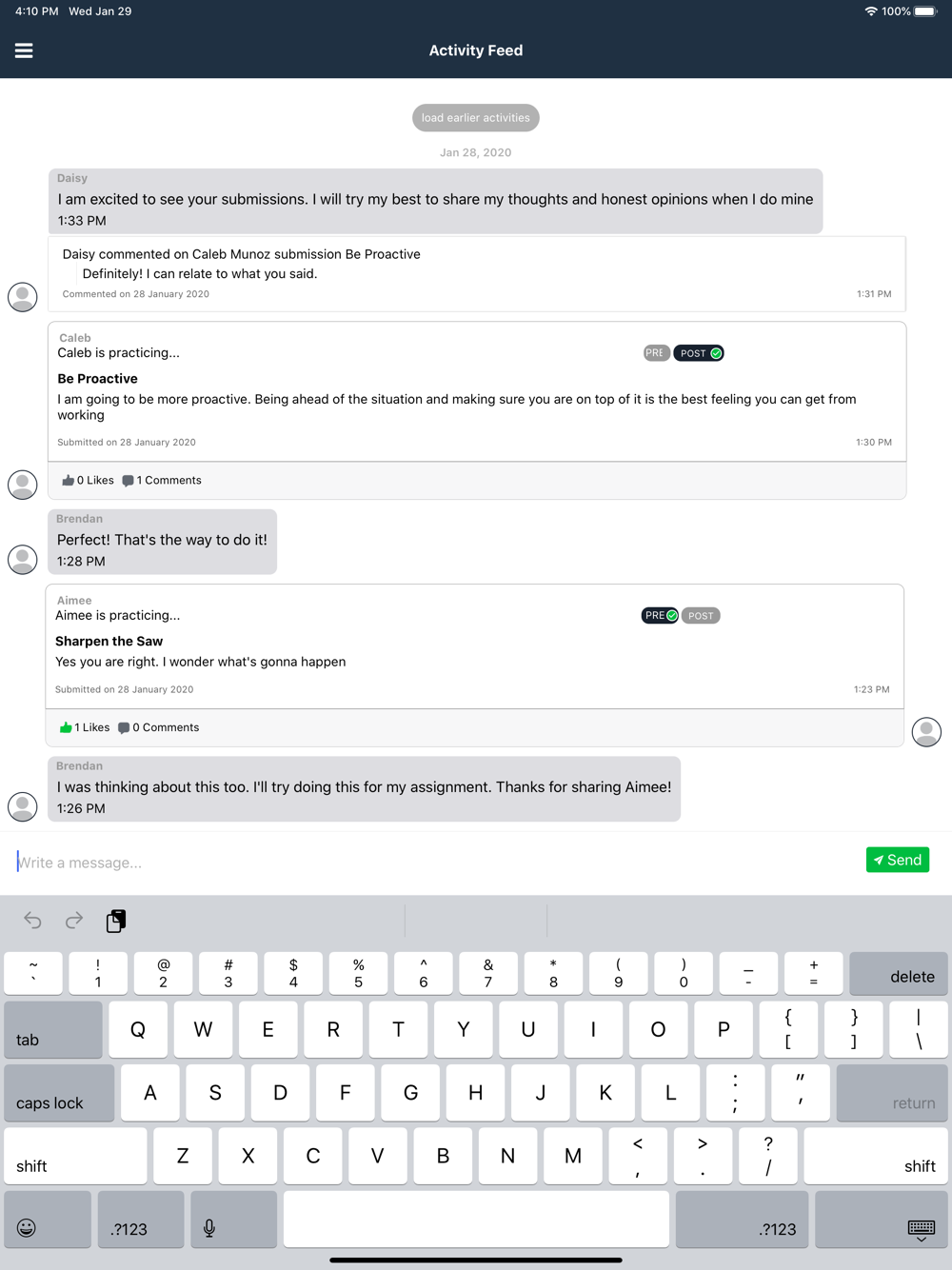The image size is (952, 1270).
Task: Tap the undo arrow above the keyboard
Action: [32, 921]
